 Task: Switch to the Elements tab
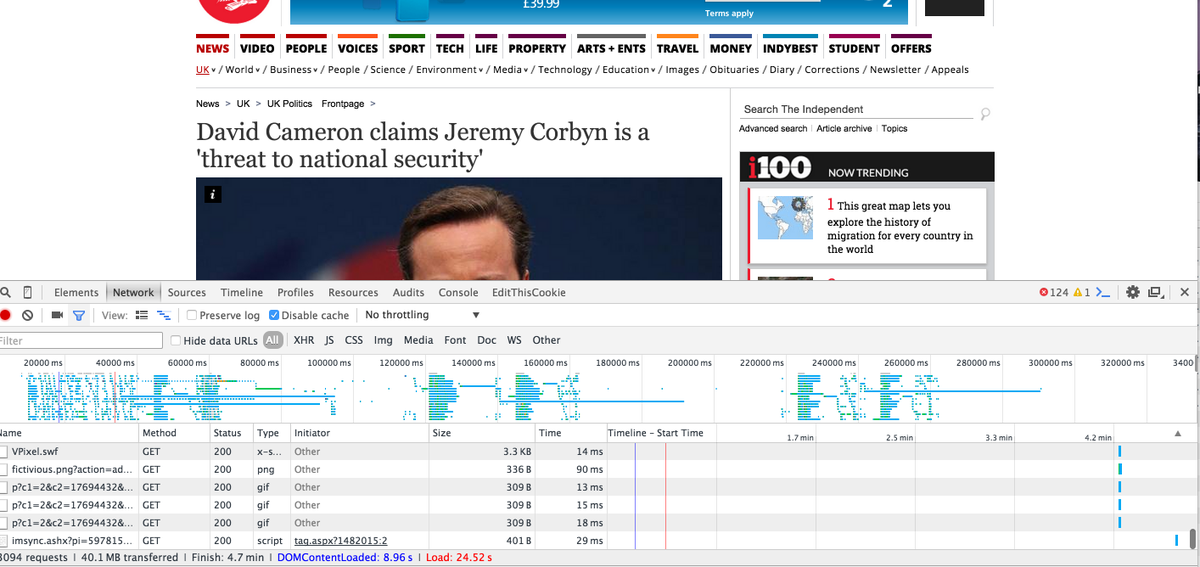(x=76, y=293)
